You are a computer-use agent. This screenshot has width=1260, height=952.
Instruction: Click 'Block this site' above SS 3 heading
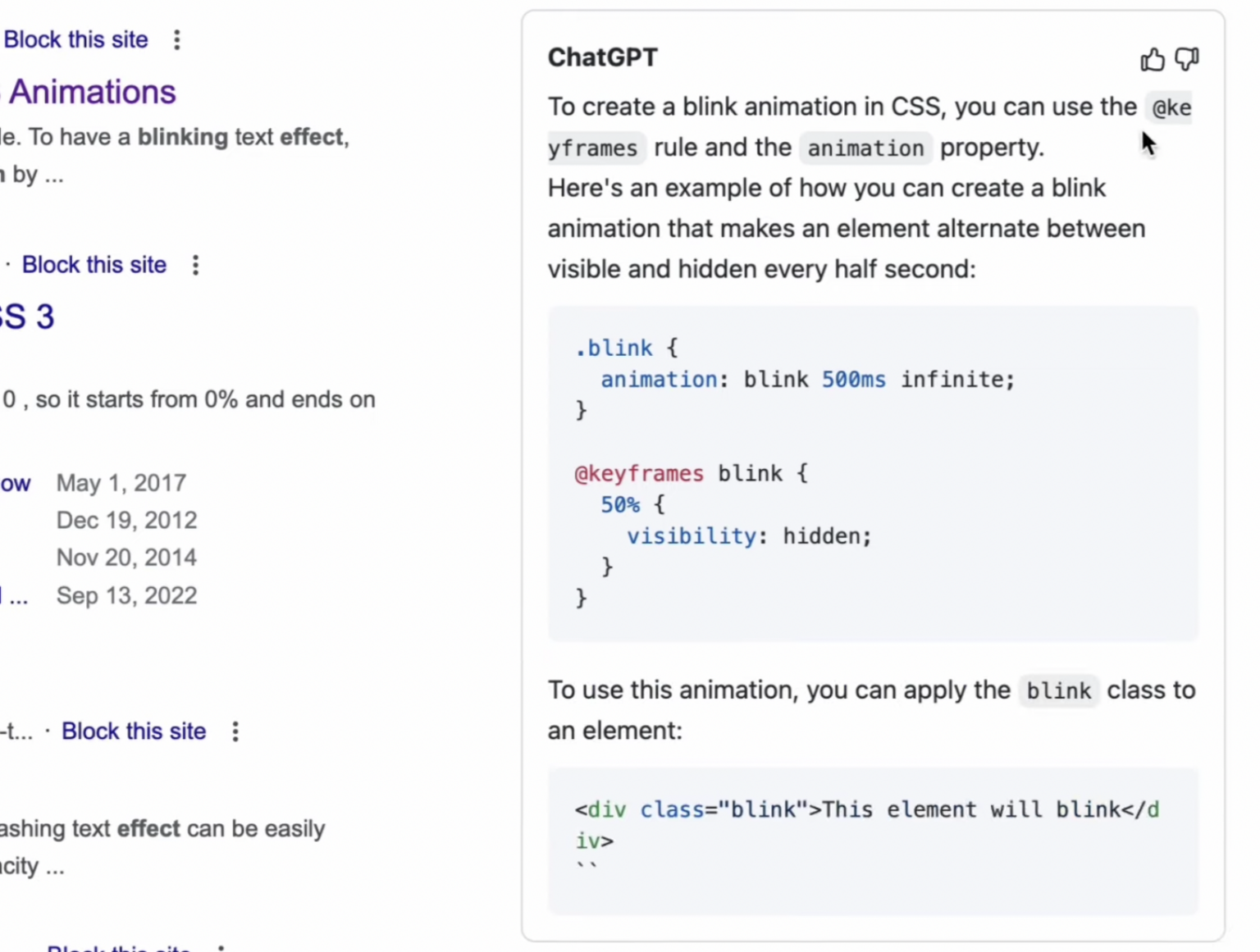(94, 265)
